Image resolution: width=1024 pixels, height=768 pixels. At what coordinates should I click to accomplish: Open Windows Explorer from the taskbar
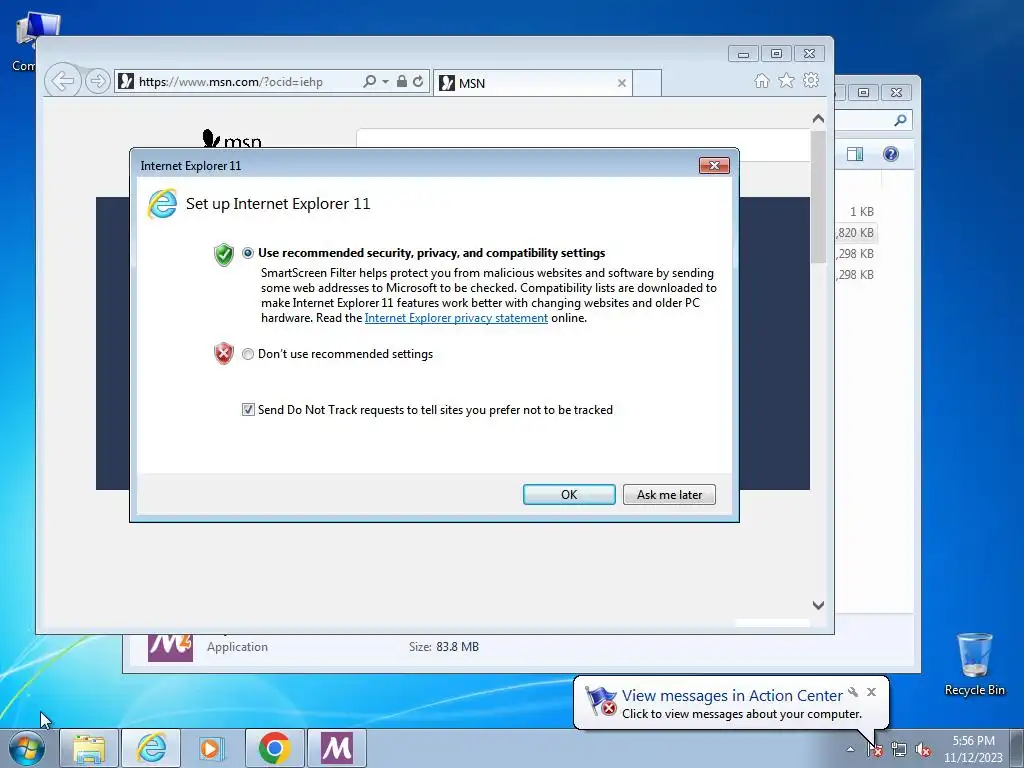coord(89,748)
